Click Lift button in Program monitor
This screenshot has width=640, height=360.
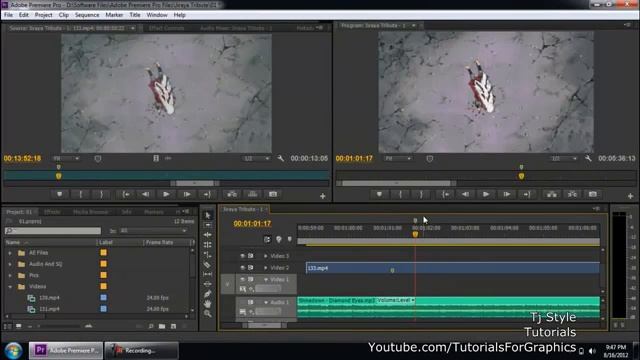click(552, 194)
